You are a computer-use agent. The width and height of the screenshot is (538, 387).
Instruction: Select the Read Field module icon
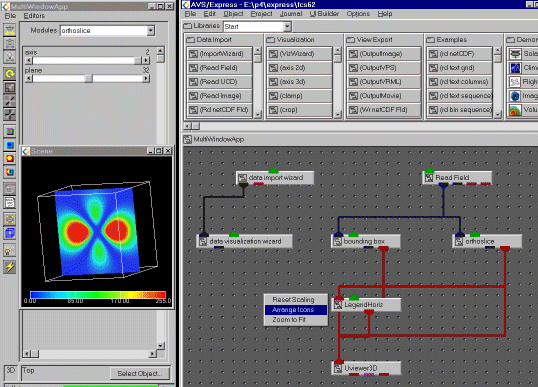429,178
